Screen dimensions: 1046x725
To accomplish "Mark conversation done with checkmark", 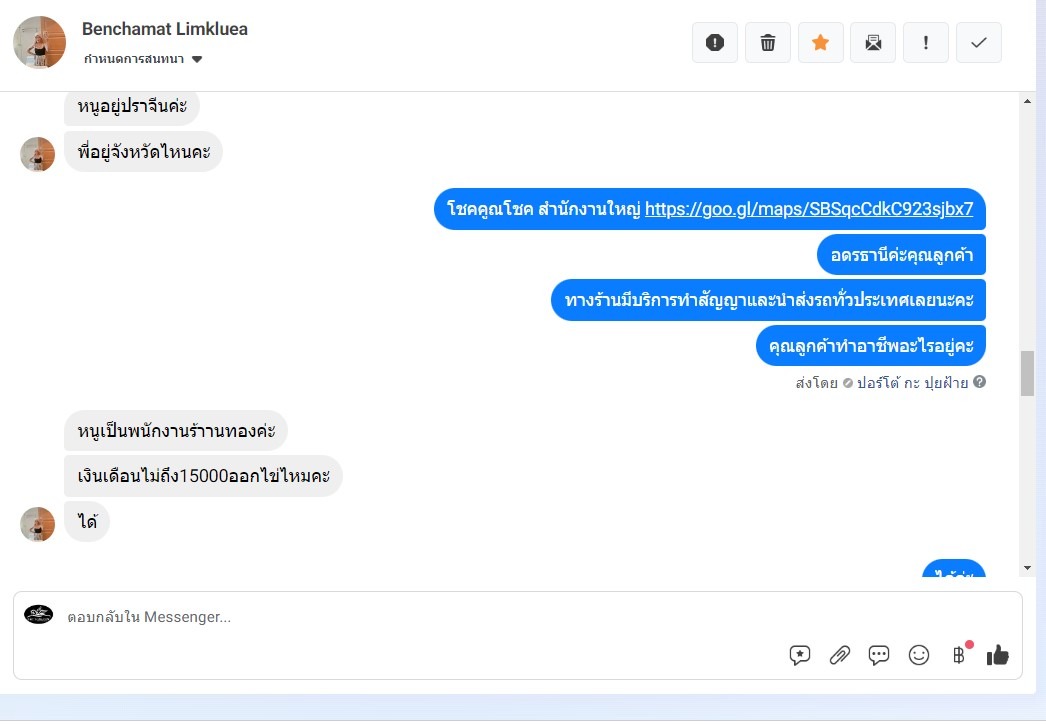I will [979, 43].
